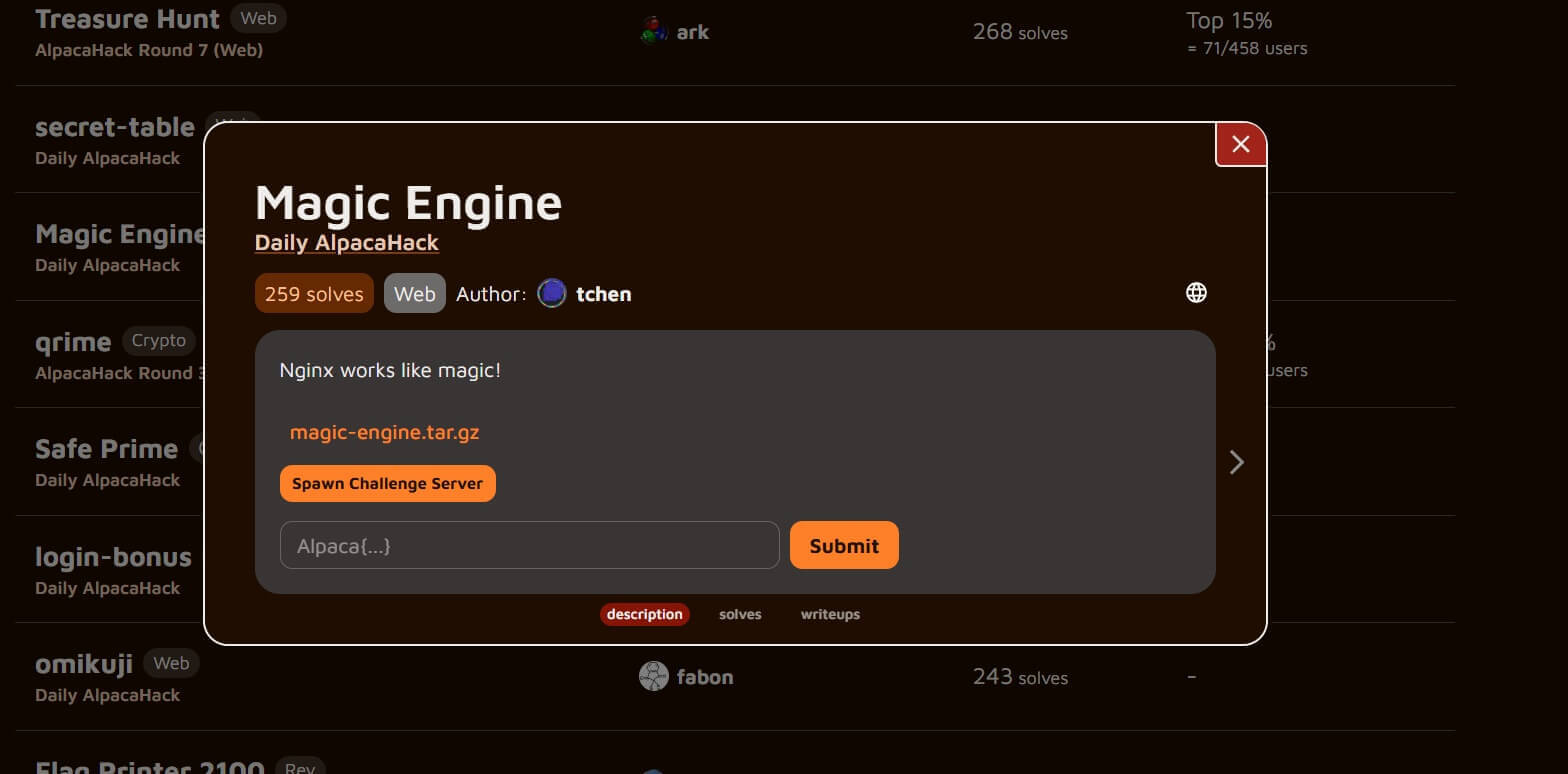Download magic-engine.tar.gz file
This screenshot has width=1568, height=774.
point(385,433)
